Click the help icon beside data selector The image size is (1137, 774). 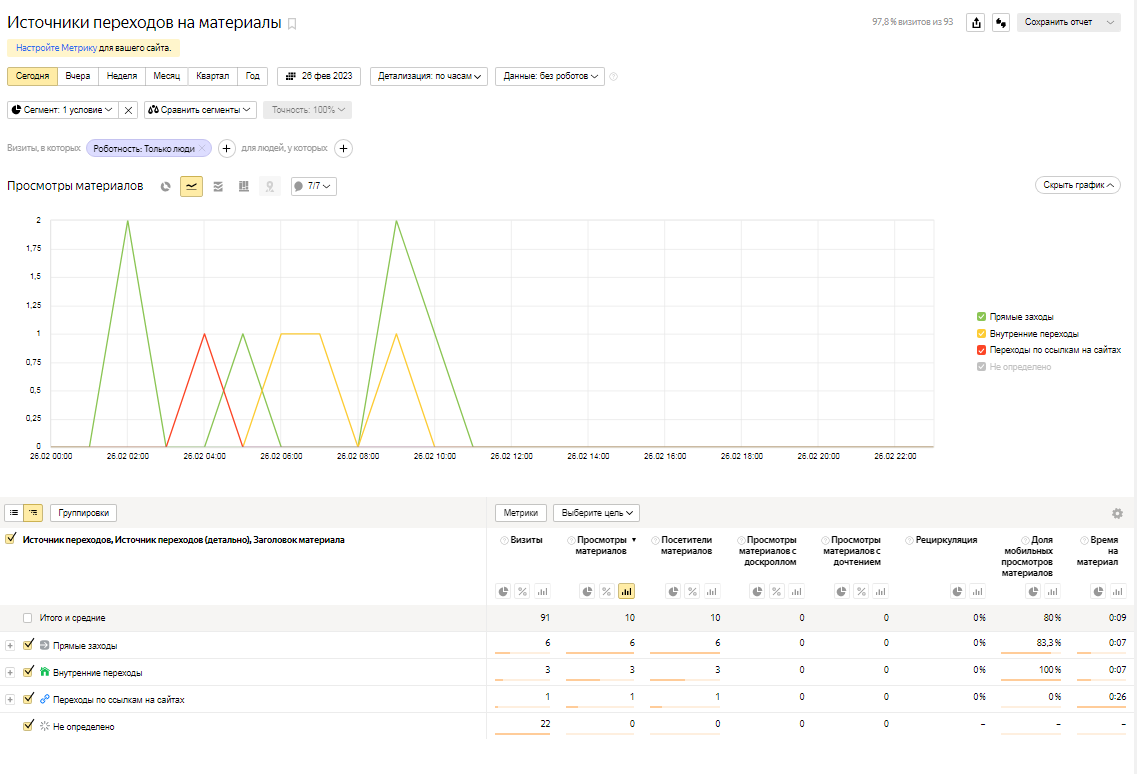613,77
